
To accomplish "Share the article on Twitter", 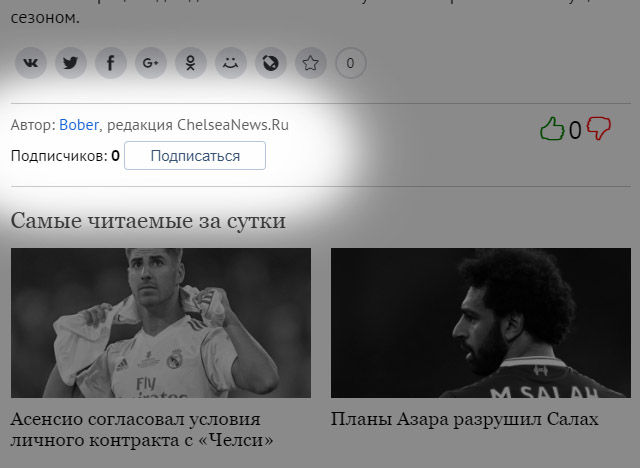I will (70, 63).
